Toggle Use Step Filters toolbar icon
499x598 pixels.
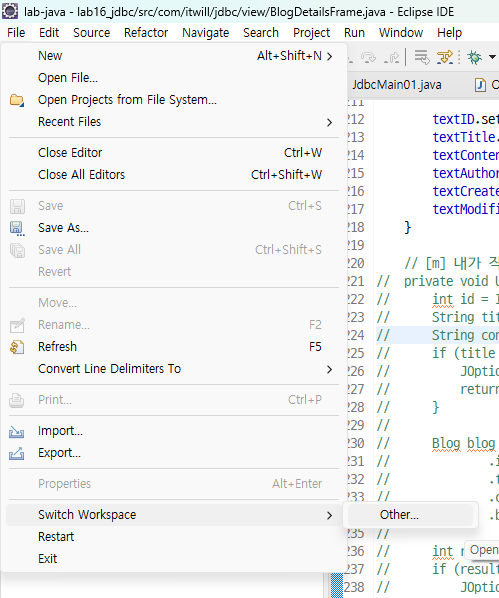click(x=445, y=57)
